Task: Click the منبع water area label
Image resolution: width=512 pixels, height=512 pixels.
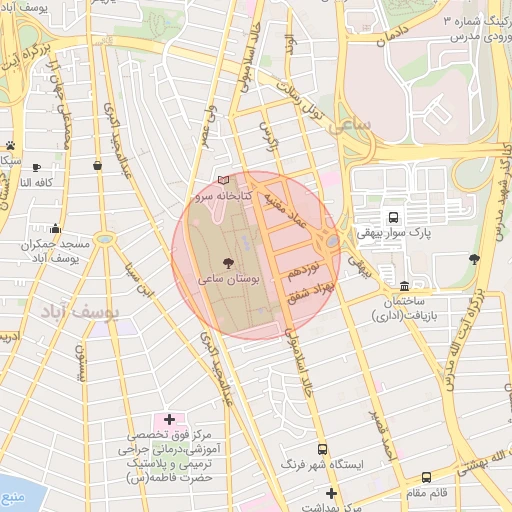Action: (13, 498)
